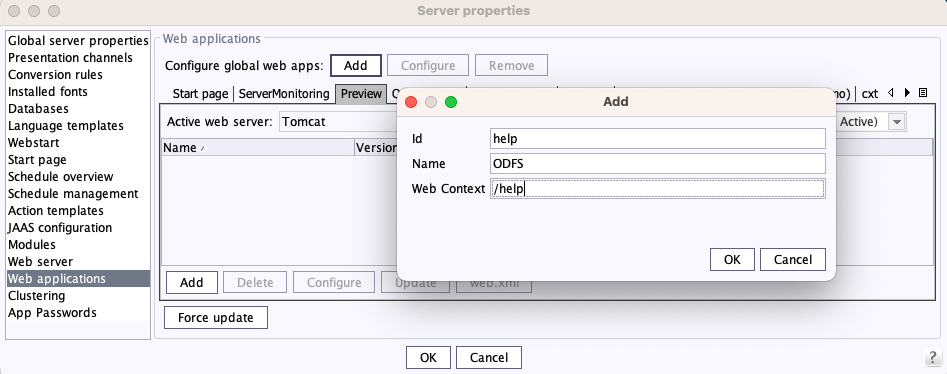Open the tab list icon
Image resolution: width=947 pixels, height=374 pixels.
coord(922,93)
